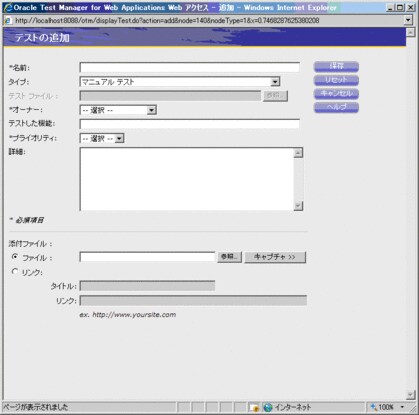Click the attachment file path input field

pyautogui.click(x=147, y=257)
